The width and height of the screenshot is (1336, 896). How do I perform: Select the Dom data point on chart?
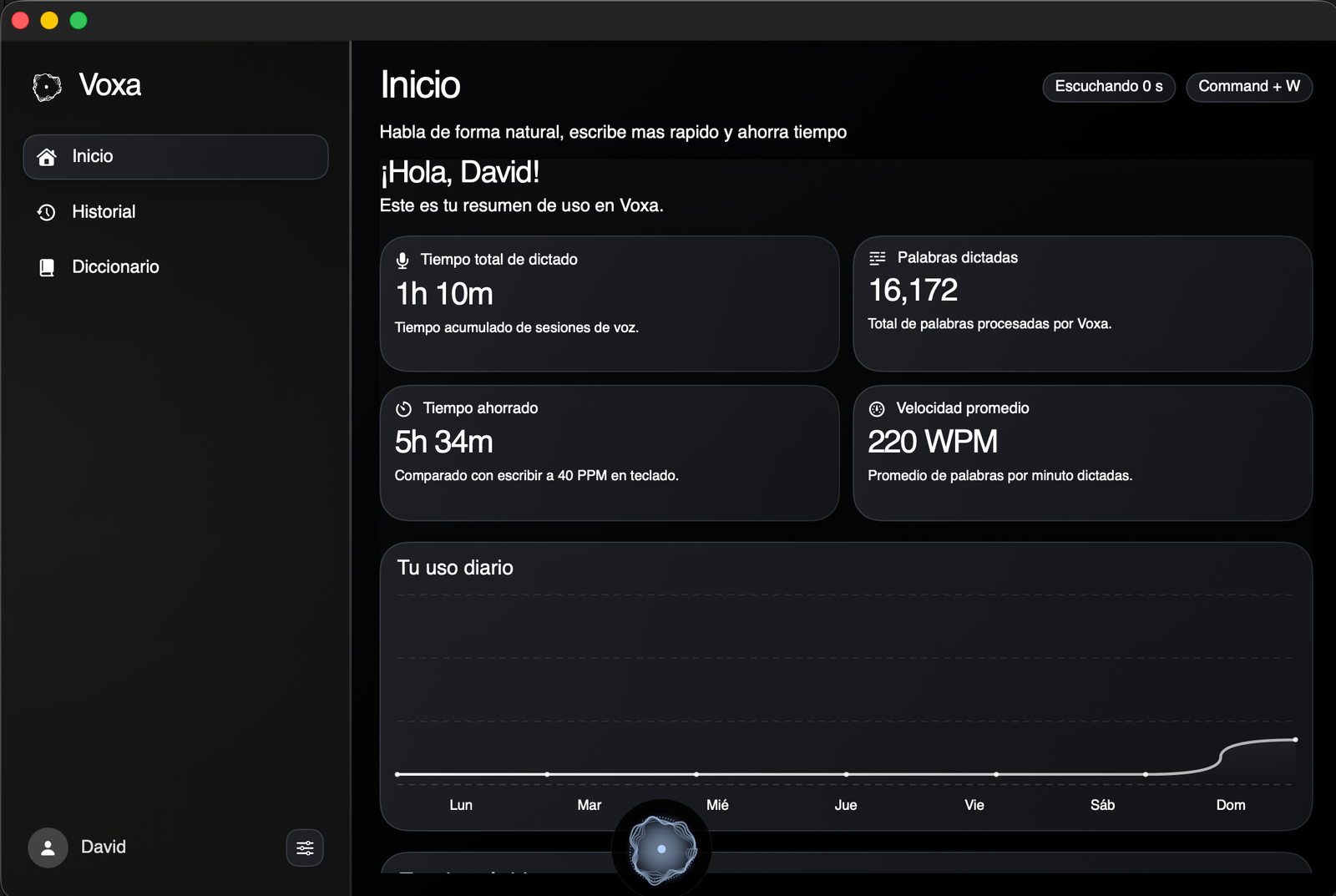pyautogui.click(x=1295, y=740)
